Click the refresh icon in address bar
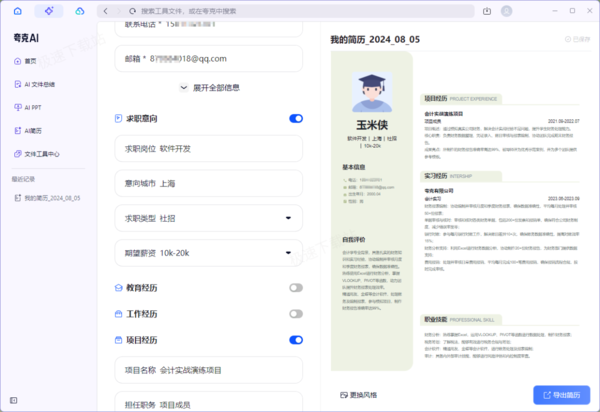600x412 pixels. coord(132,11)
